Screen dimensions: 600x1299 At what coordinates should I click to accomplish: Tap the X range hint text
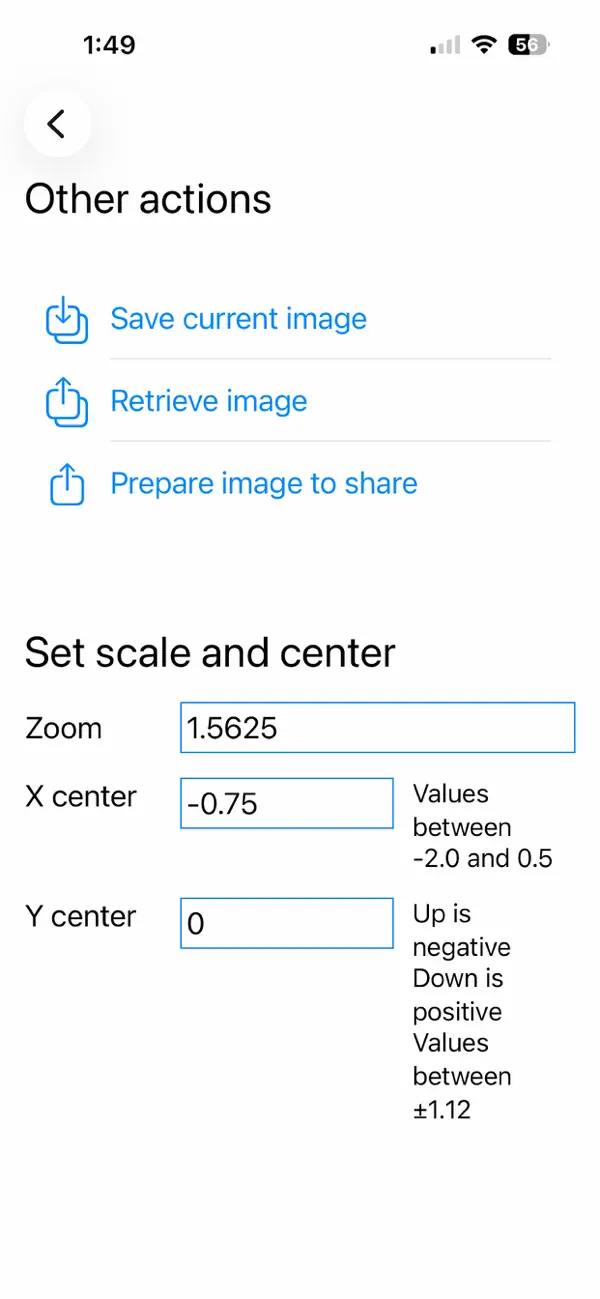[x=483, y=826]
